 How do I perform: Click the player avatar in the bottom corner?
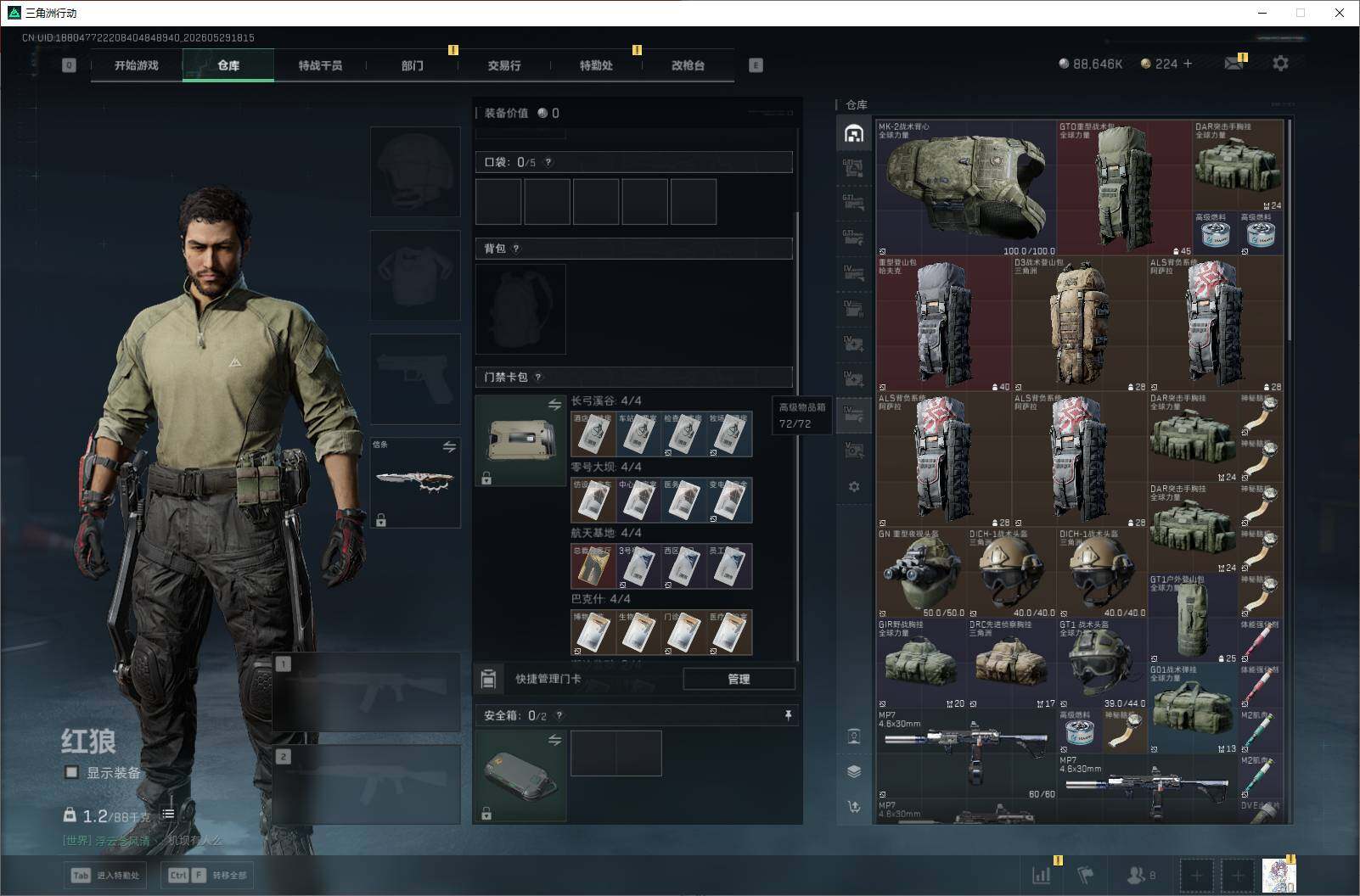pos(1279,875)
